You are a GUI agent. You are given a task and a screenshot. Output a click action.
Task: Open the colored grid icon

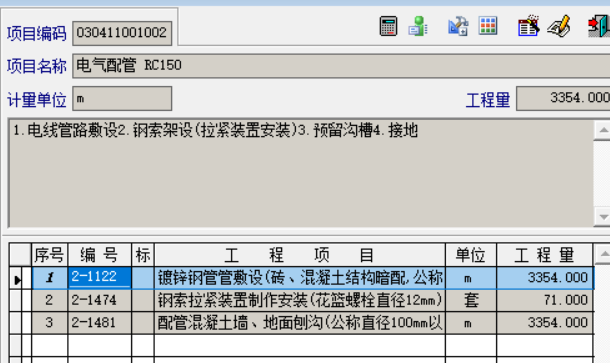tap(488, 26)
